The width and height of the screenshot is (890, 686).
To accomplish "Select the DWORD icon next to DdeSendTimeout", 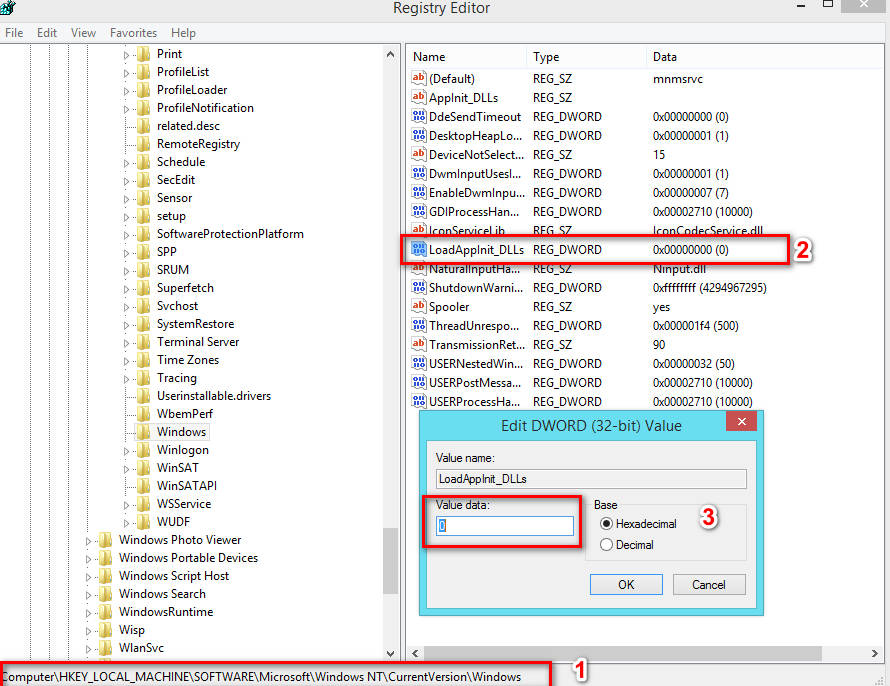I will coord(418,116).
